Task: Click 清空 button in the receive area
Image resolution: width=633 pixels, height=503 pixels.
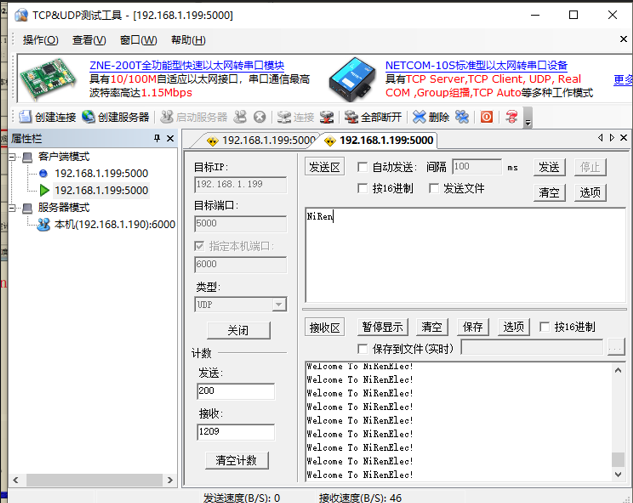Action: (x=432, y=327)
